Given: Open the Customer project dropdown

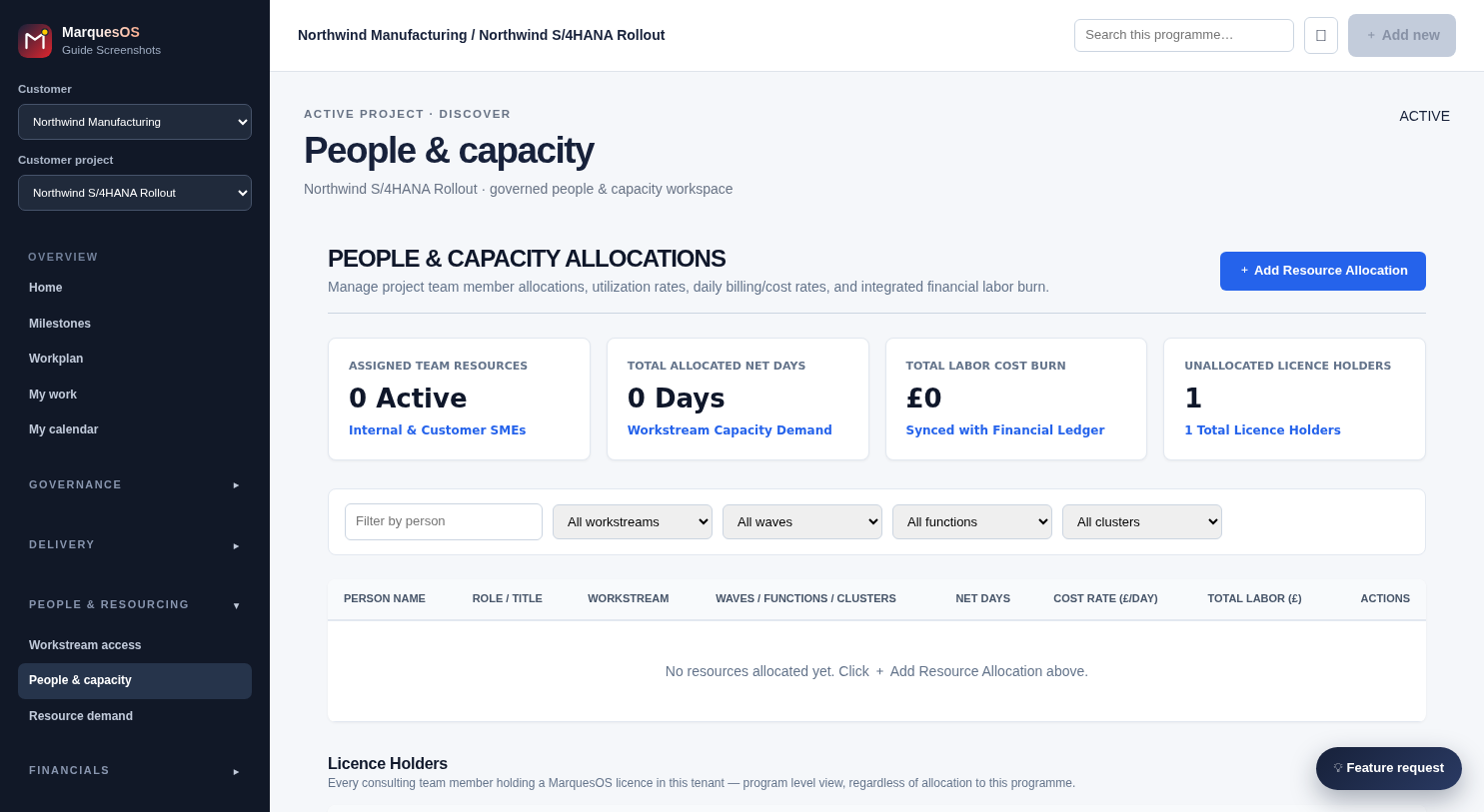Looking at the screenshot, I should coord(135,193).
